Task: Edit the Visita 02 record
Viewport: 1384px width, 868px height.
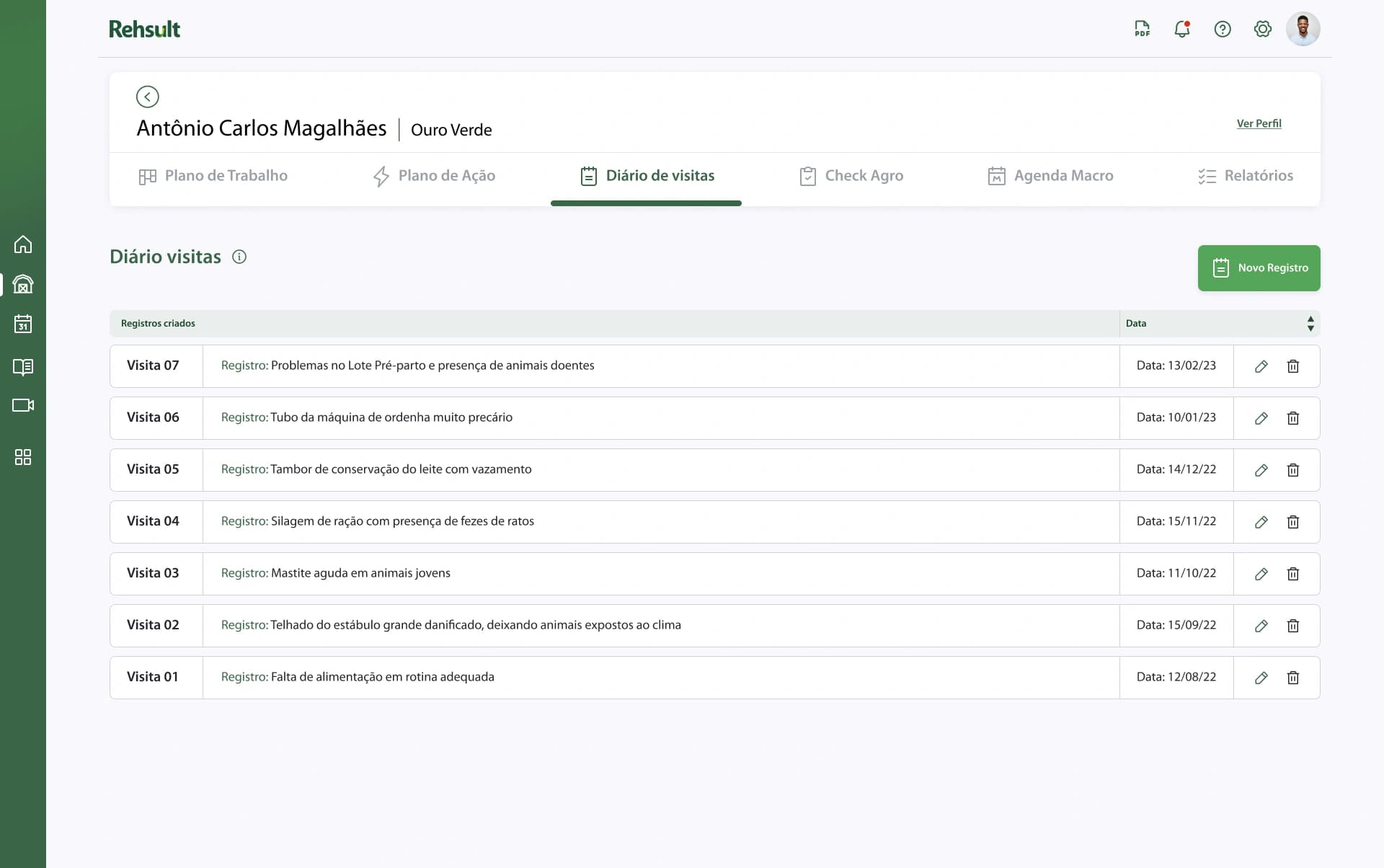Action: pyautogui.click(x=1261, y=626)
